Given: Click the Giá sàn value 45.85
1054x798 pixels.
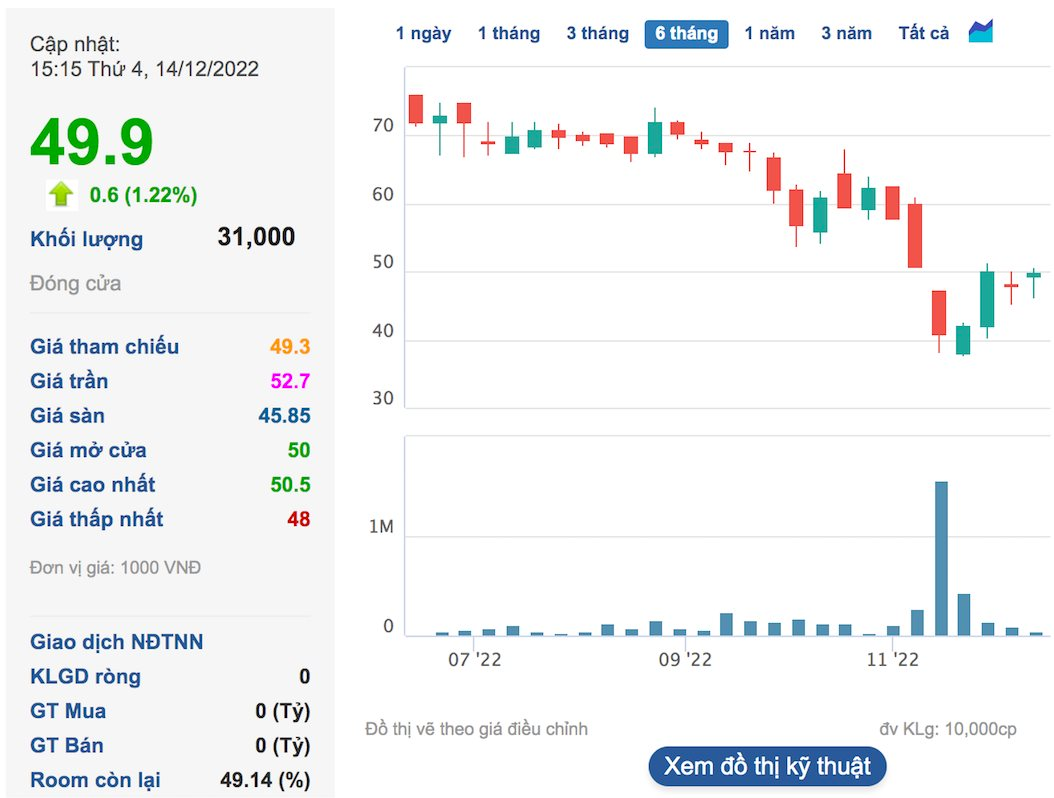Looking at the screenshot, I should (284, 416).
